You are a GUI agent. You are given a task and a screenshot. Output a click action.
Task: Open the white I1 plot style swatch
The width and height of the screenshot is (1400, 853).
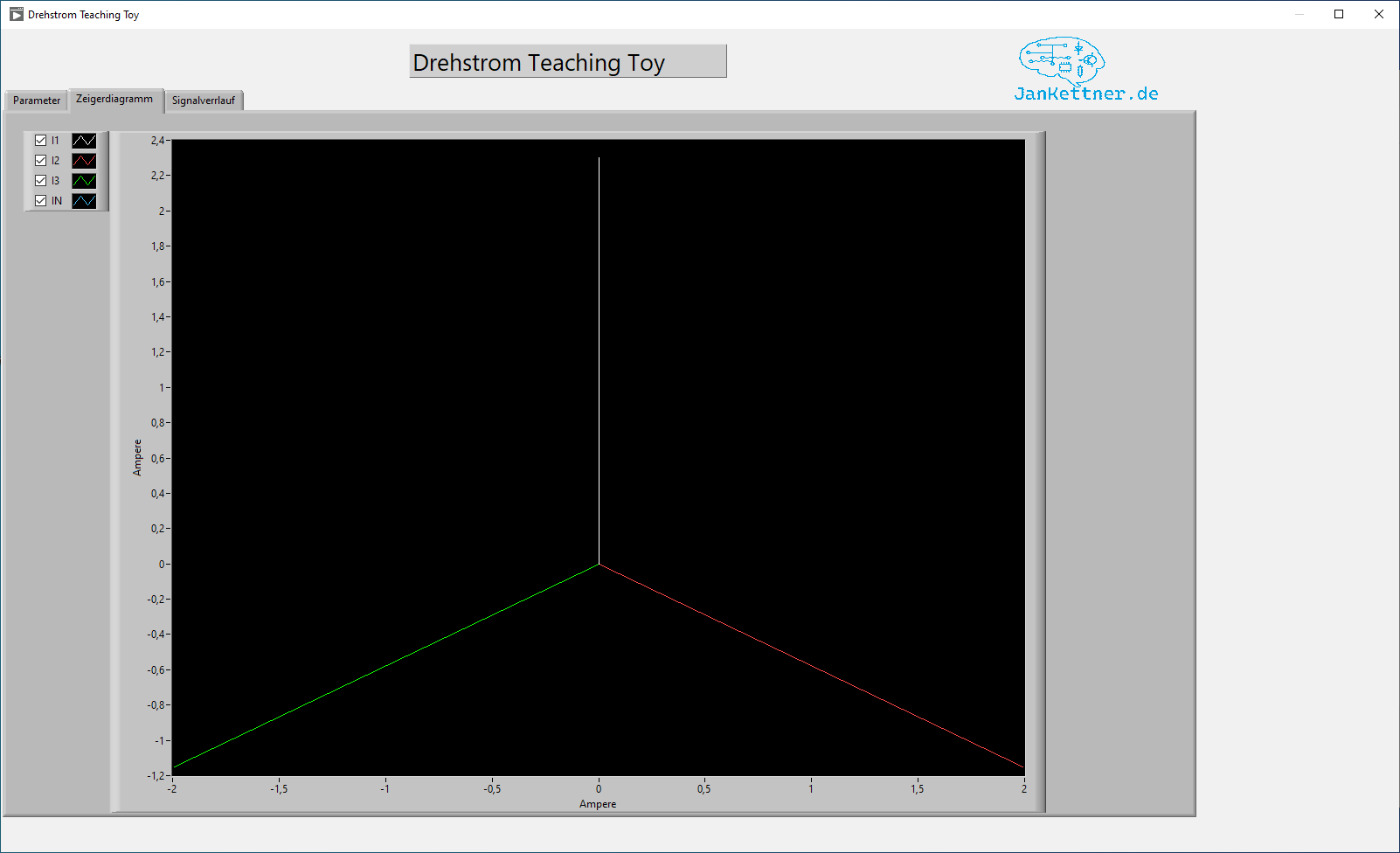pos(84,140)
